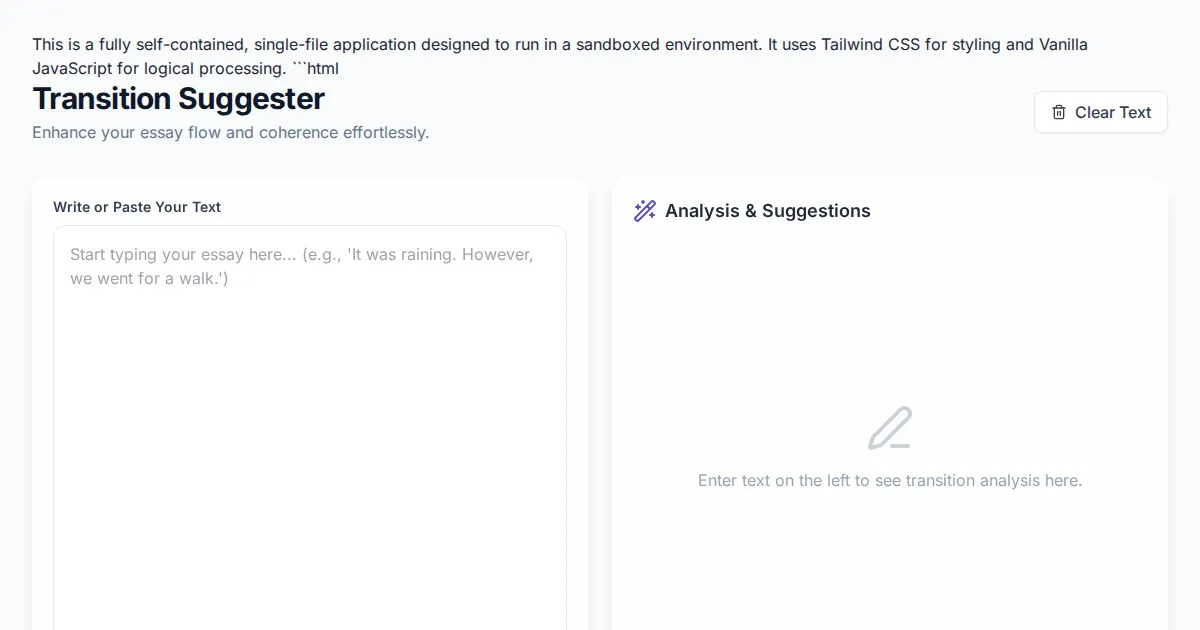Screen dimensions: 1200x630
Task: Click the word 'coherence' in the subtitle
Action: pos(299,132)
